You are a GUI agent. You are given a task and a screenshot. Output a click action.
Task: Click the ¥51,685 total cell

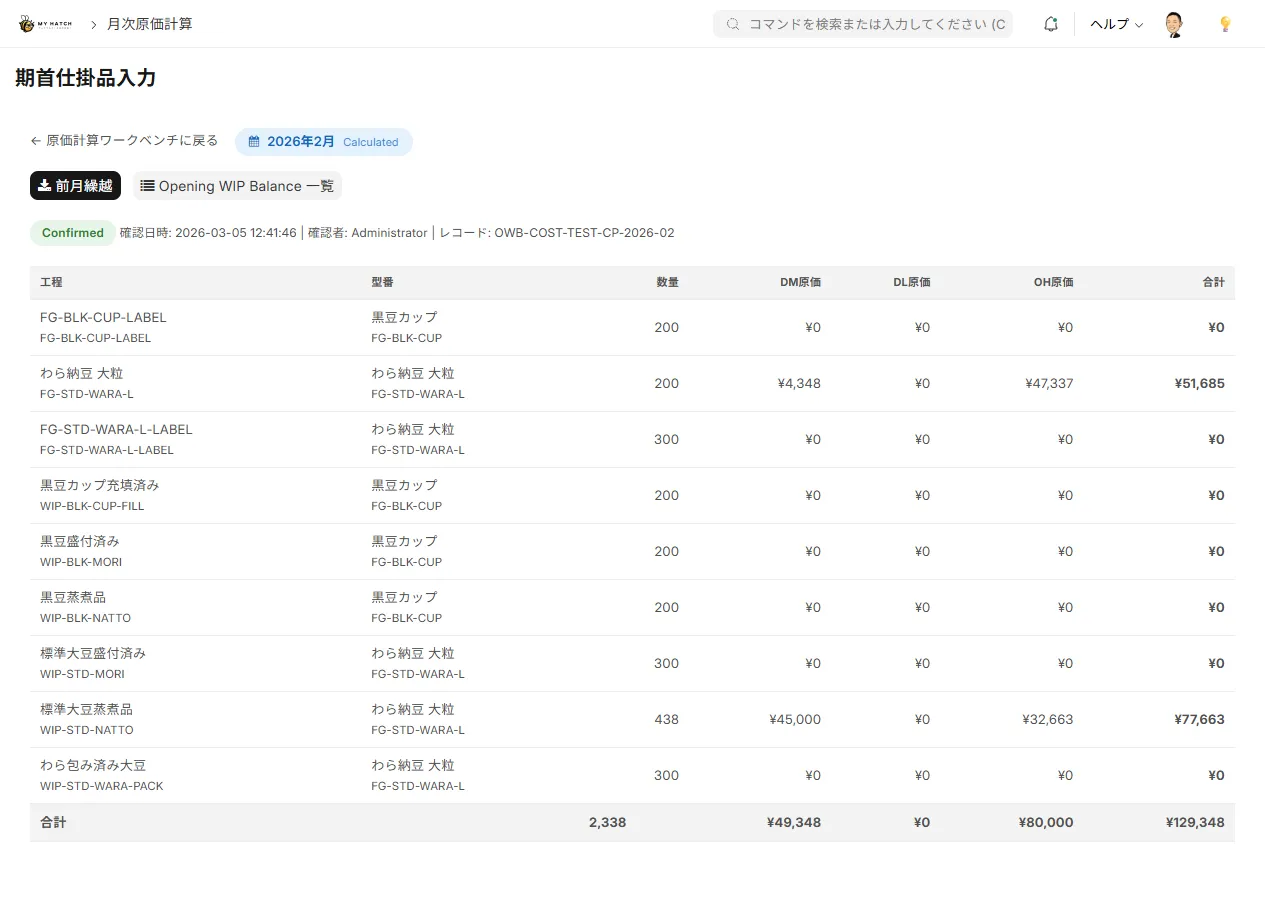[1196, 383]
